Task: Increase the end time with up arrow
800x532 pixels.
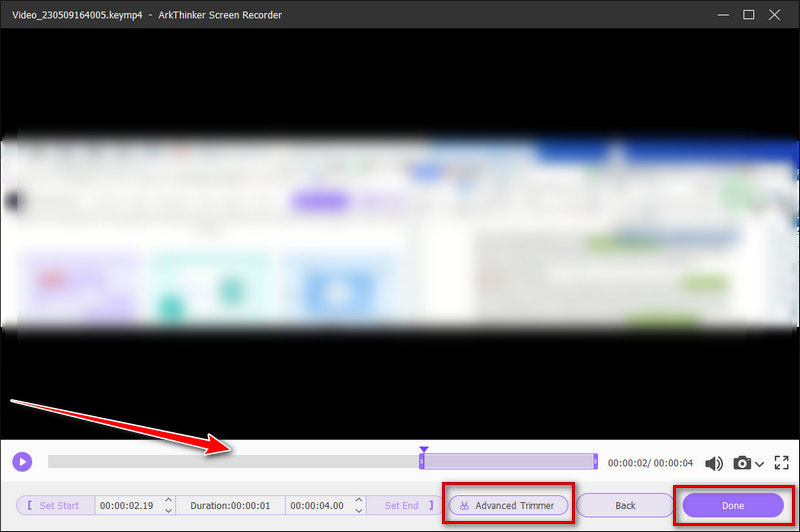Action: 358,501
